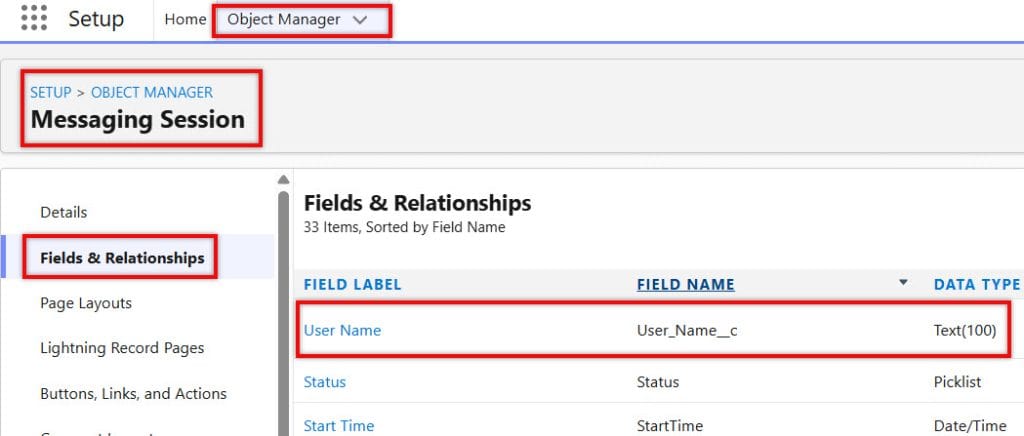This screenshot has height=436, width=1024.
Task: Click the FIELD NAME sort arrow
Action: 903,283
